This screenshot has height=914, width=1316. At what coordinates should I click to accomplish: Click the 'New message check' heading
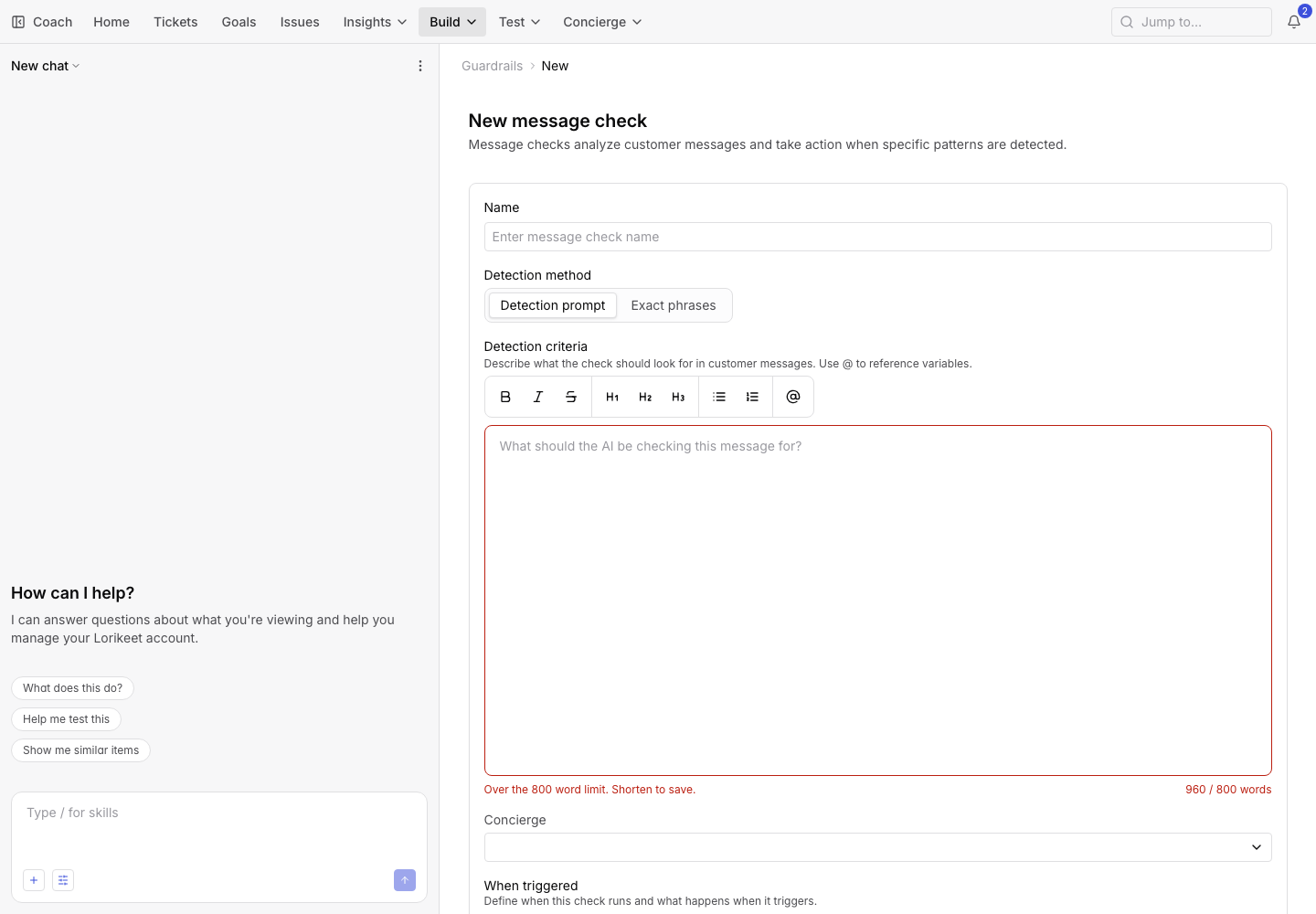(557, 121)
